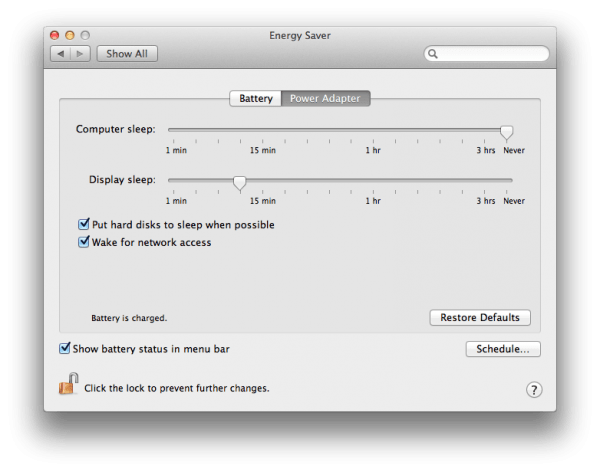Disable Put hard disks to sleep
600x472 pixels.
coord(84,225)
